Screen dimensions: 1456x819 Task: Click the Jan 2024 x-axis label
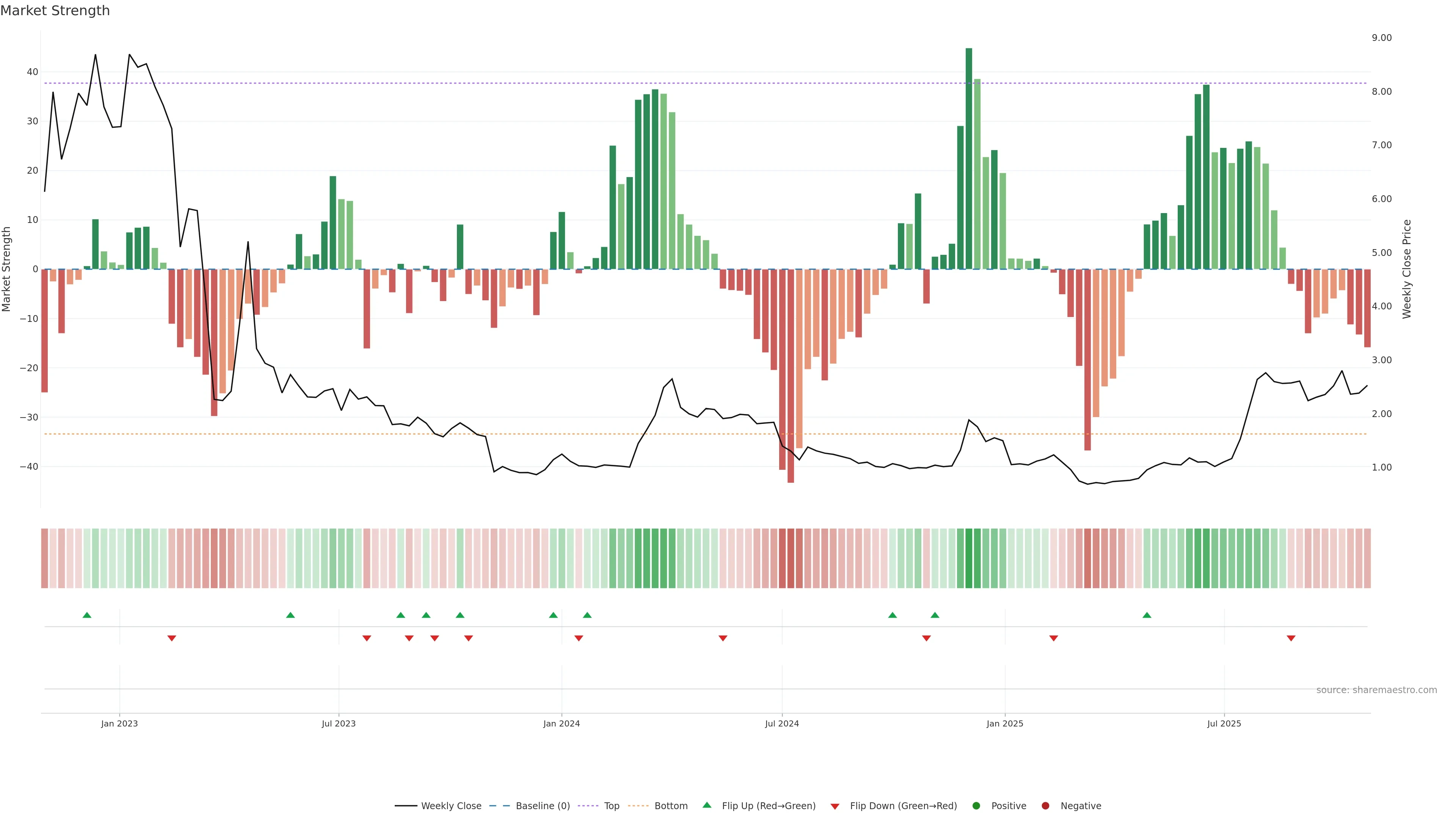[x=561, y=723]
